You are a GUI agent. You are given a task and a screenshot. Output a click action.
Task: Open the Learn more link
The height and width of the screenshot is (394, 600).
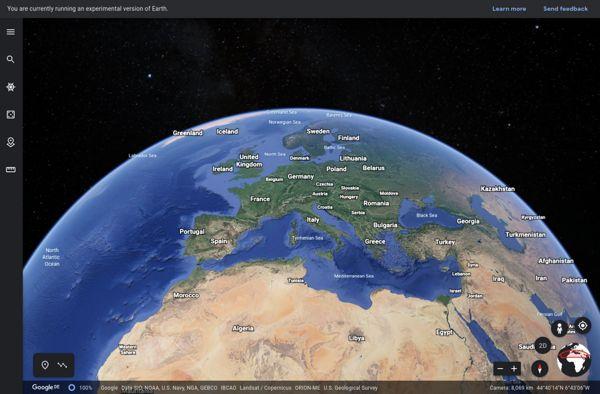pyautogui.click(x=509, y=9)
